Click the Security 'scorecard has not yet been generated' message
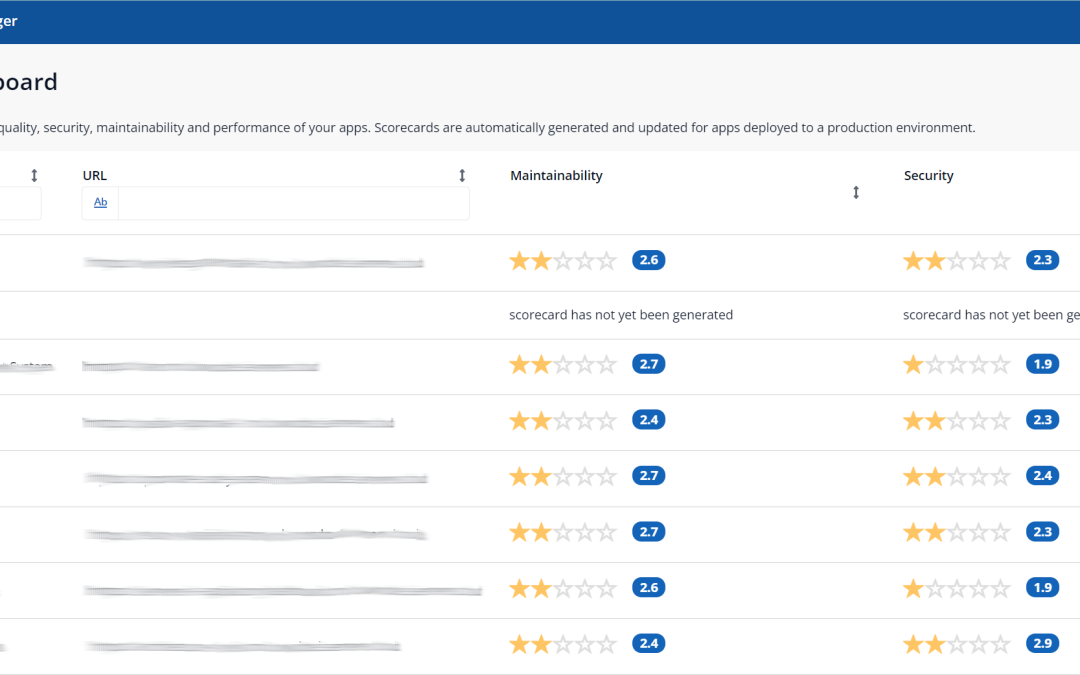This screenshot has width=1080, height=675. coord(990,315)
